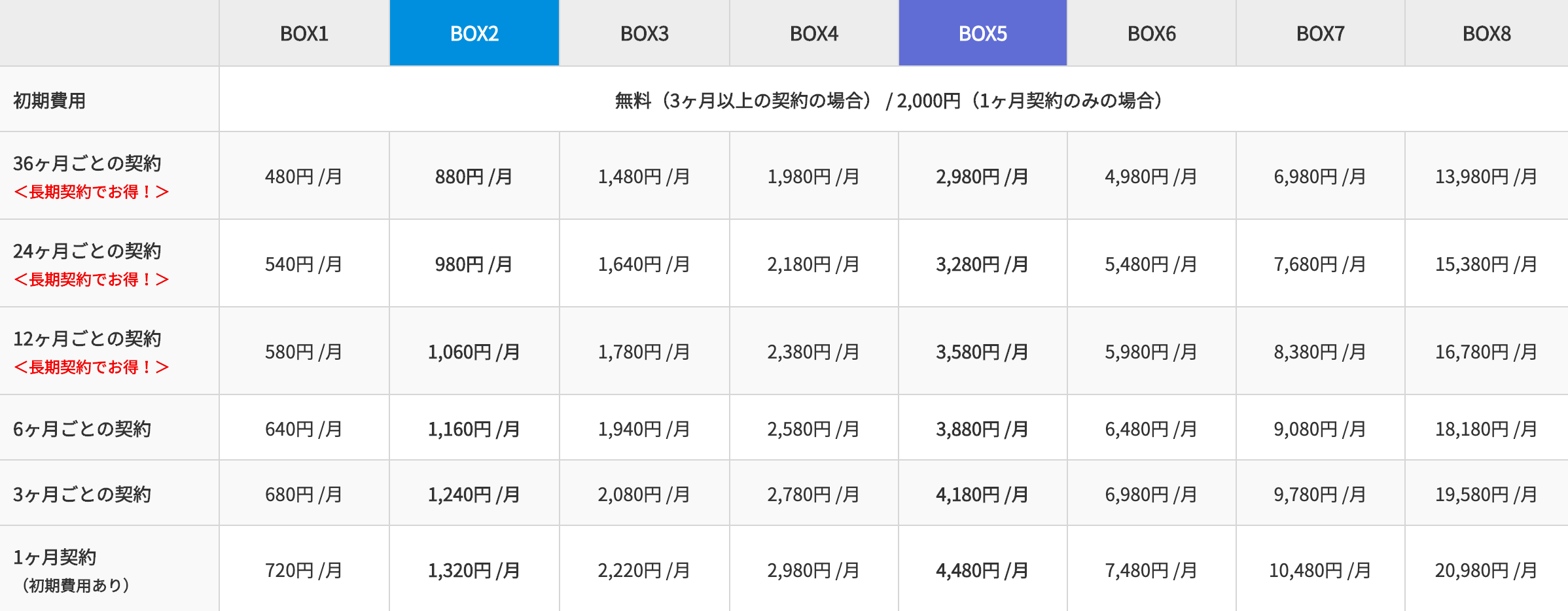
Task: Open the BOX6 plan header
Action: [x=1152, y=33]
